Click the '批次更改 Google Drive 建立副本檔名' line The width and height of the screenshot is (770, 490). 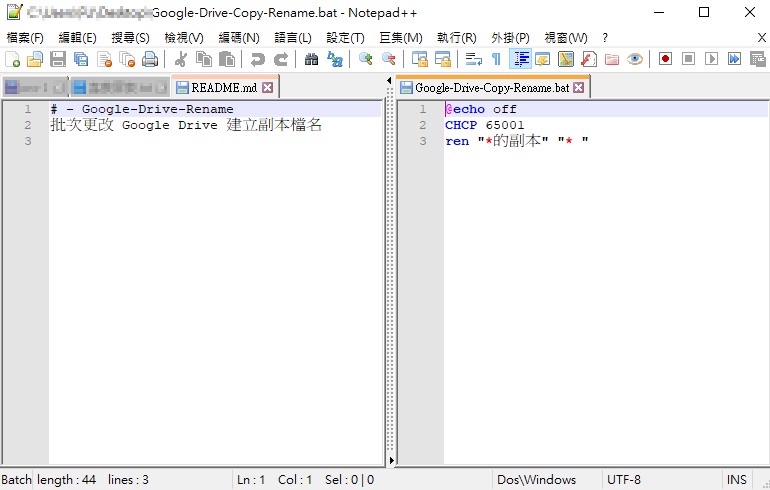(x=186, y=125)
